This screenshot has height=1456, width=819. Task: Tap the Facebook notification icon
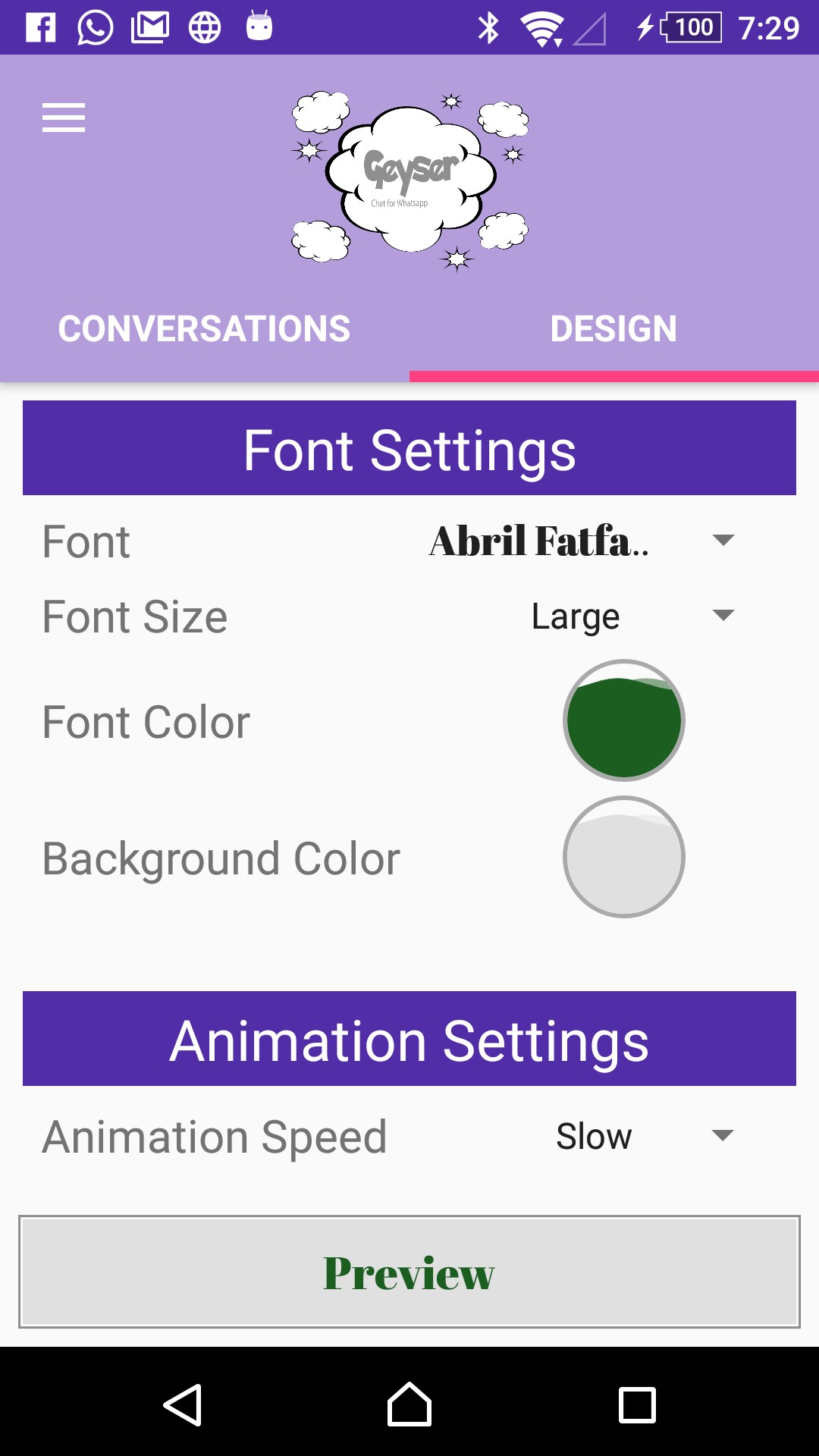point(41,28)
